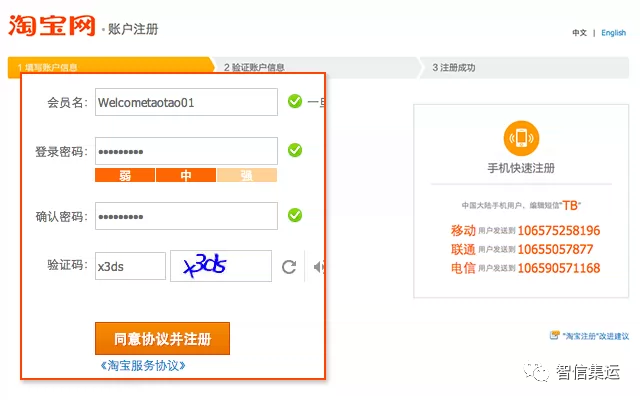
Task: Click the 登录密码 password field
Action: point(187,151)
